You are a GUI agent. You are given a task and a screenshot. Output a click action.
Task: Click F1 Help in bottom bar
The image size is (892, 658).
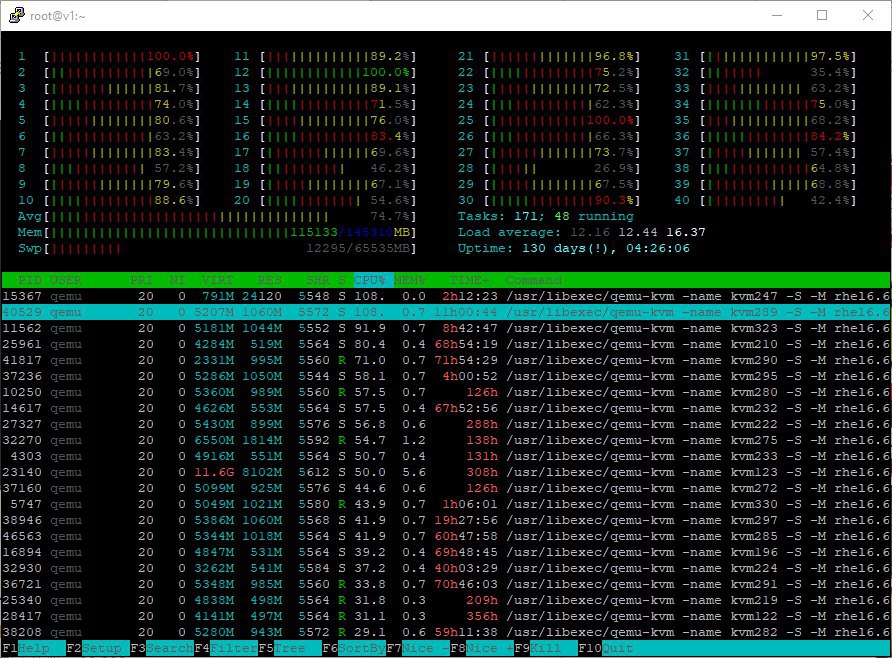pyautogui.click(x=33, y=648)
